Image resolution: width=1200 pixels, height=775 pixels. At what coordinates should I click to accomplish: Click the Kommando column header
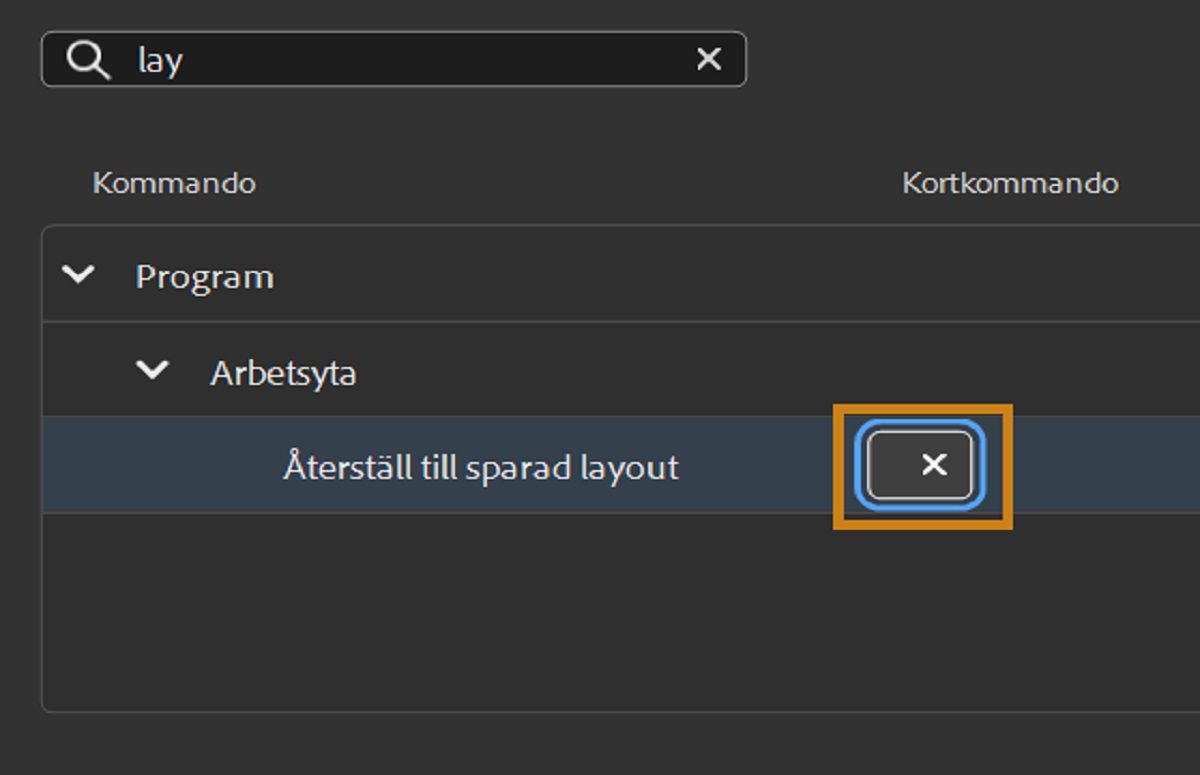[173, 184]
